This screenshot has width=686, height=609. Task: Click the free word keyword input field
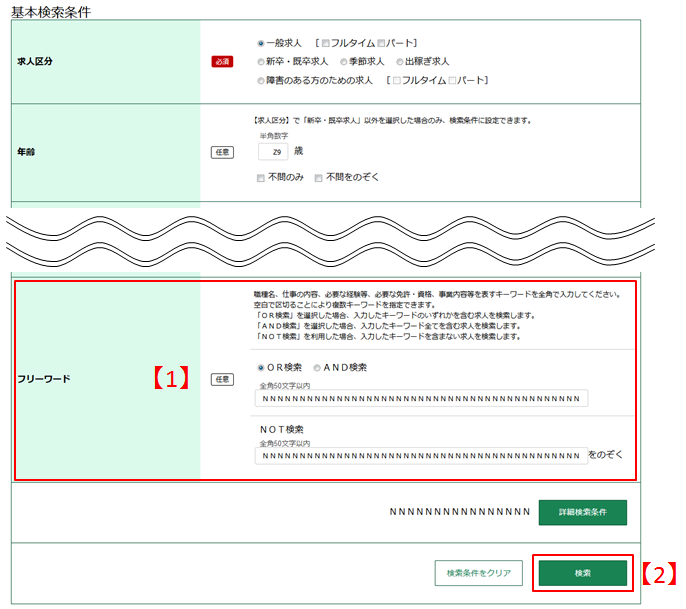tap(421, 399)
